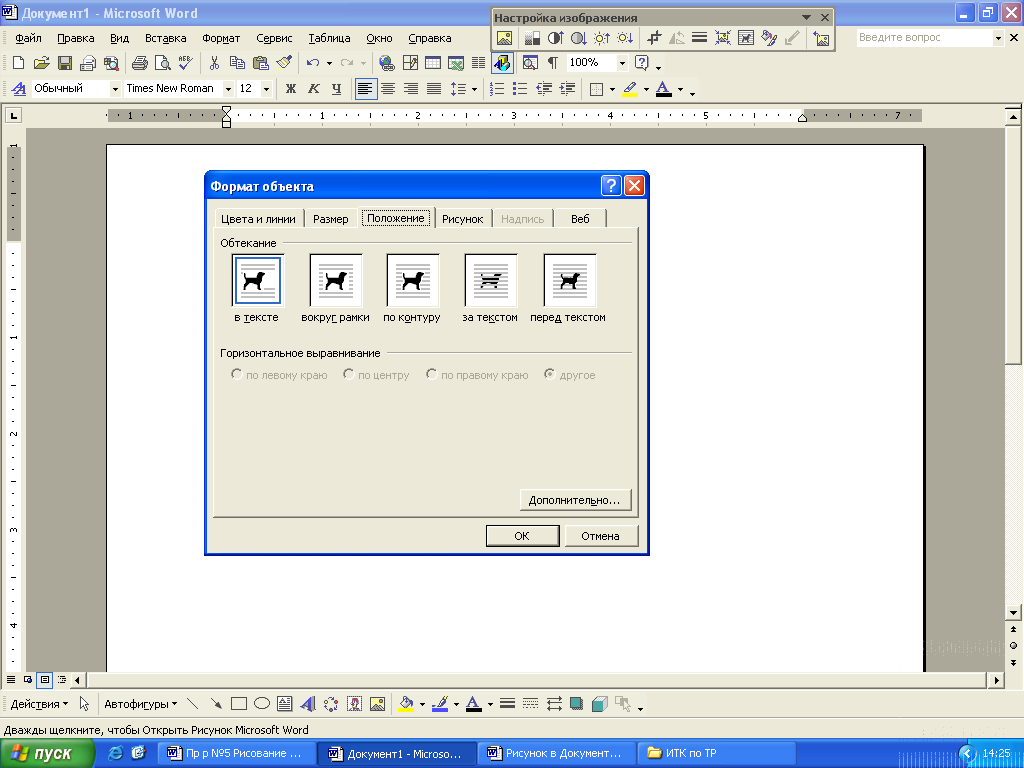The height and width of the screenshot is (768, 1024).
Task: Switch to 'Рисунок' tab
Action: coord(462,219)
